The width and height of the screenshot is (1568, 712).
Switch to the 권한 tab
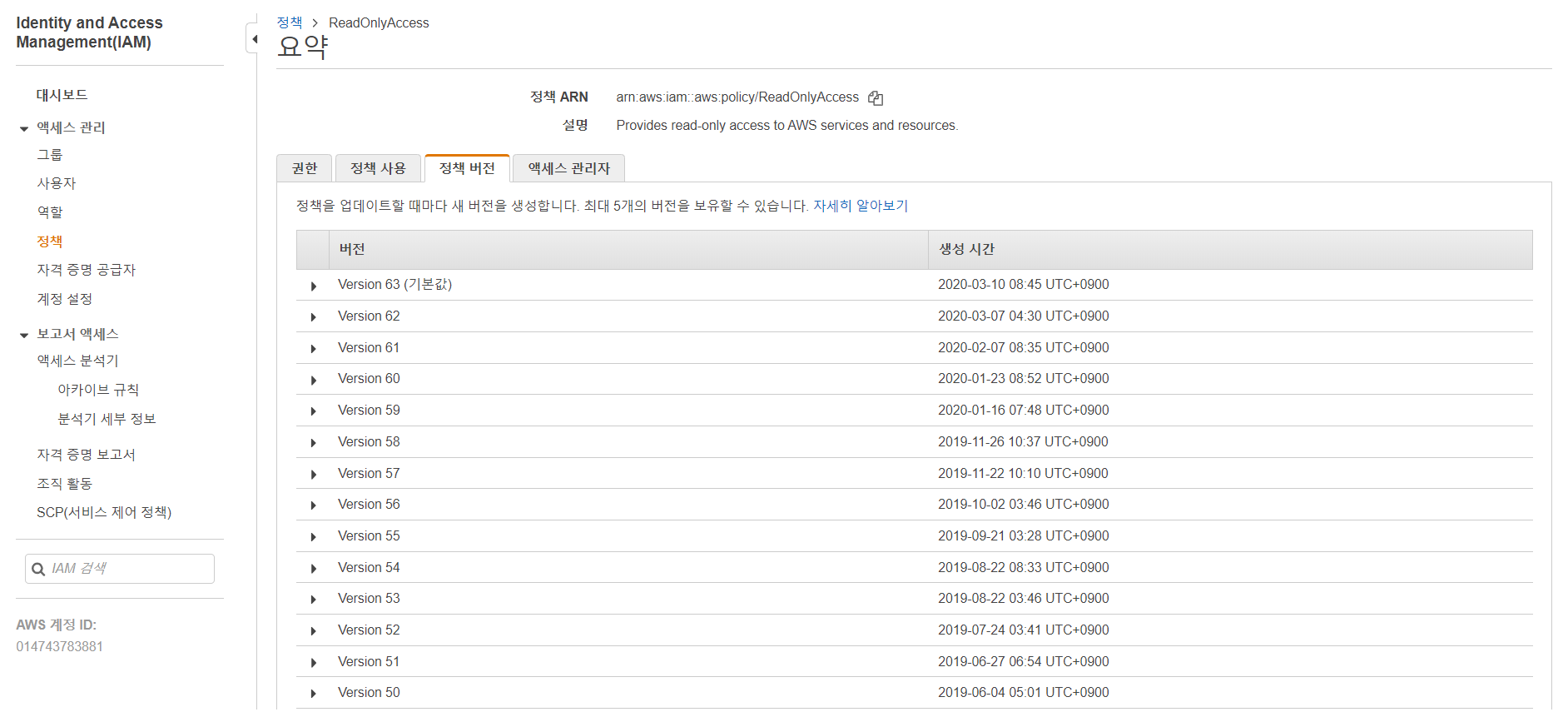pyautogui.click(x=304, y=168)
